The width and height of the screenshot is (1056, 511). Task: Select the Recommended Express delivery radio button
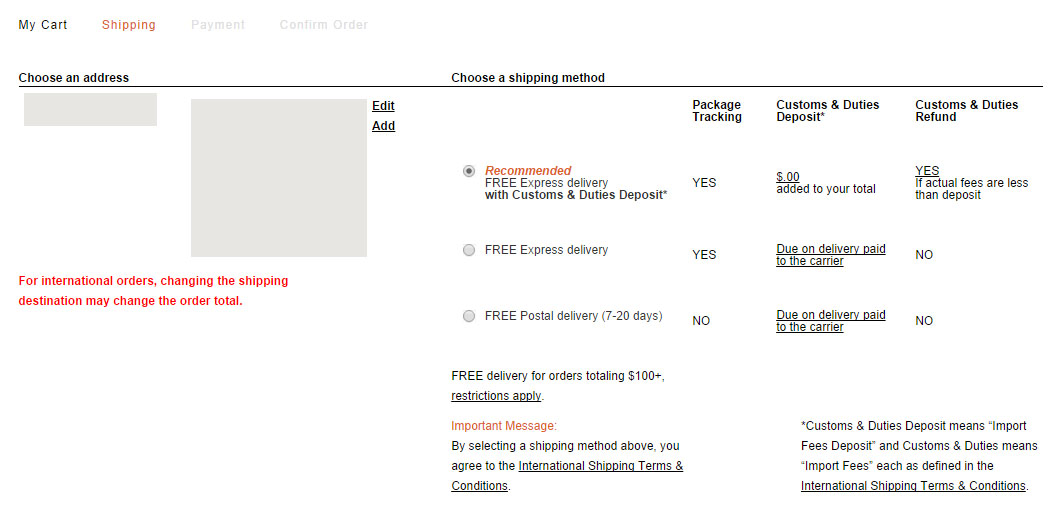click(469, 171)
